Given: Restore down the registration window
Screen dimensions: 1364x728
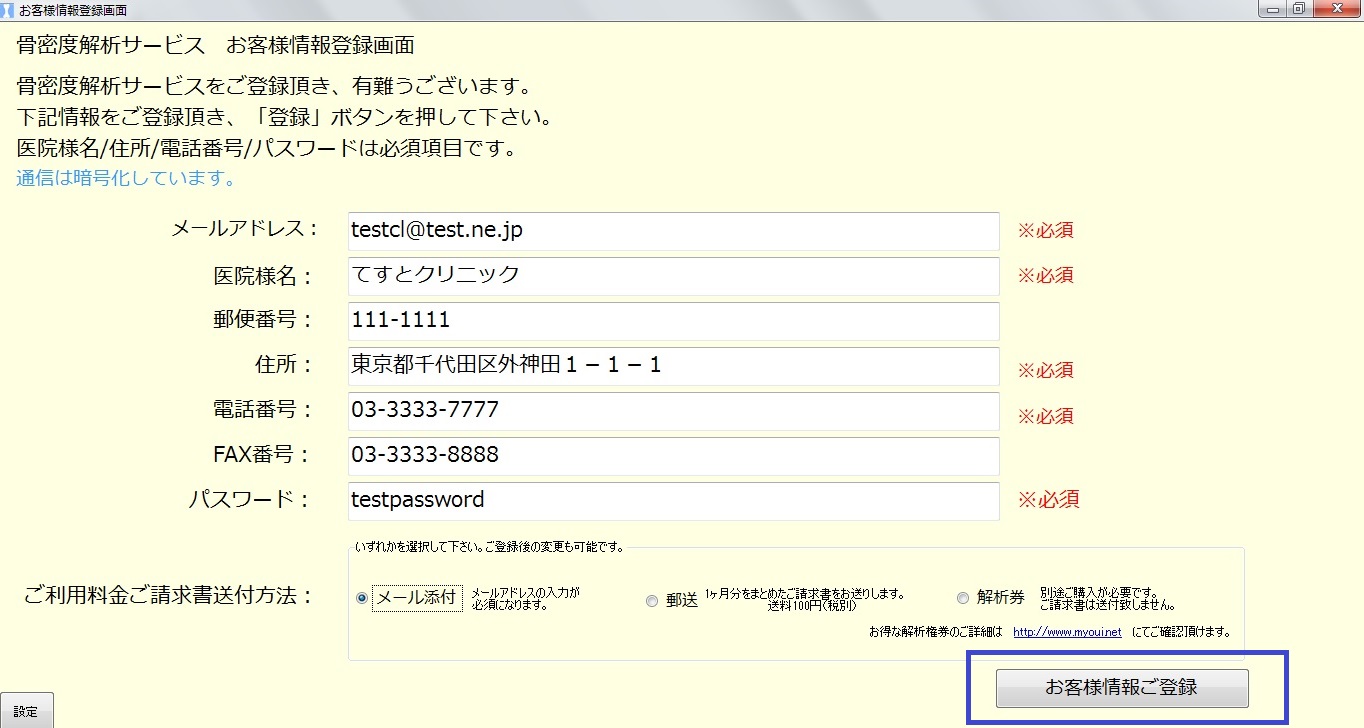Looking at the screenshot, I should click(1298, 9).
